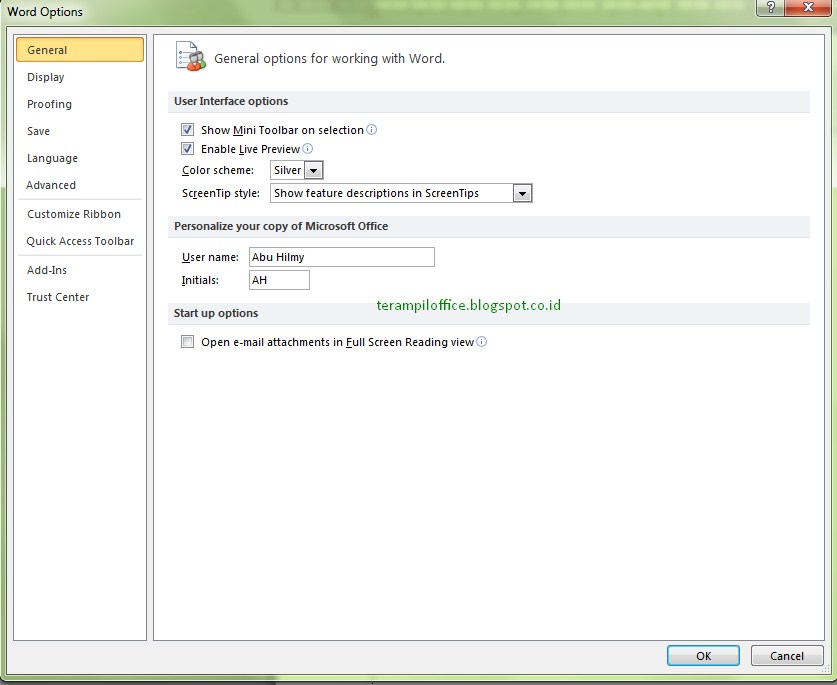Open the Trust Center settings
This screenshot has height=685, width=837.
(58, 297)
